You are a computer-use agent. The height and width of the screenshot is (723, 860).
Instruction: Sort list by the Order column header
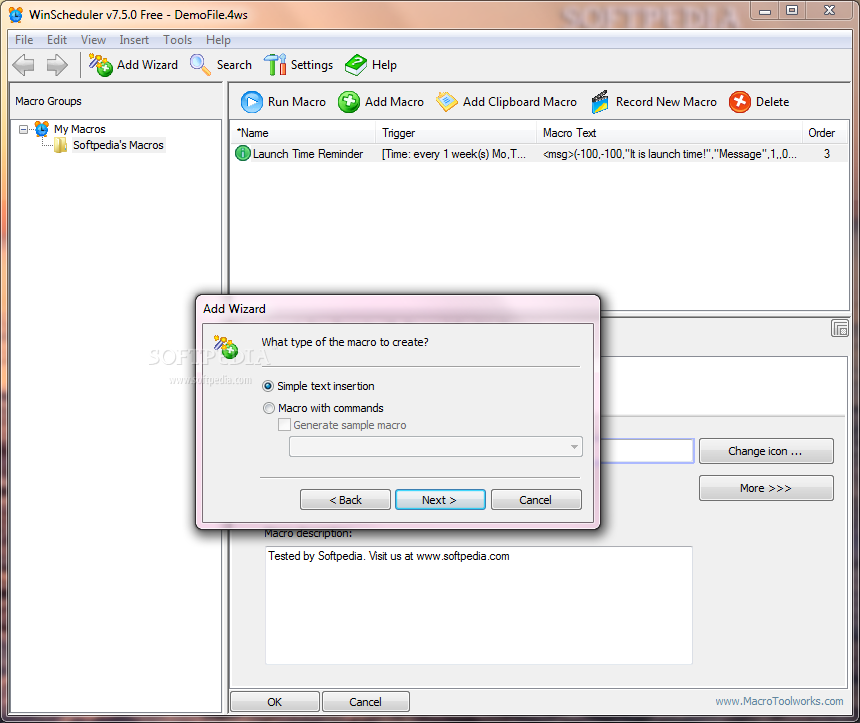[x=825, y=133]
